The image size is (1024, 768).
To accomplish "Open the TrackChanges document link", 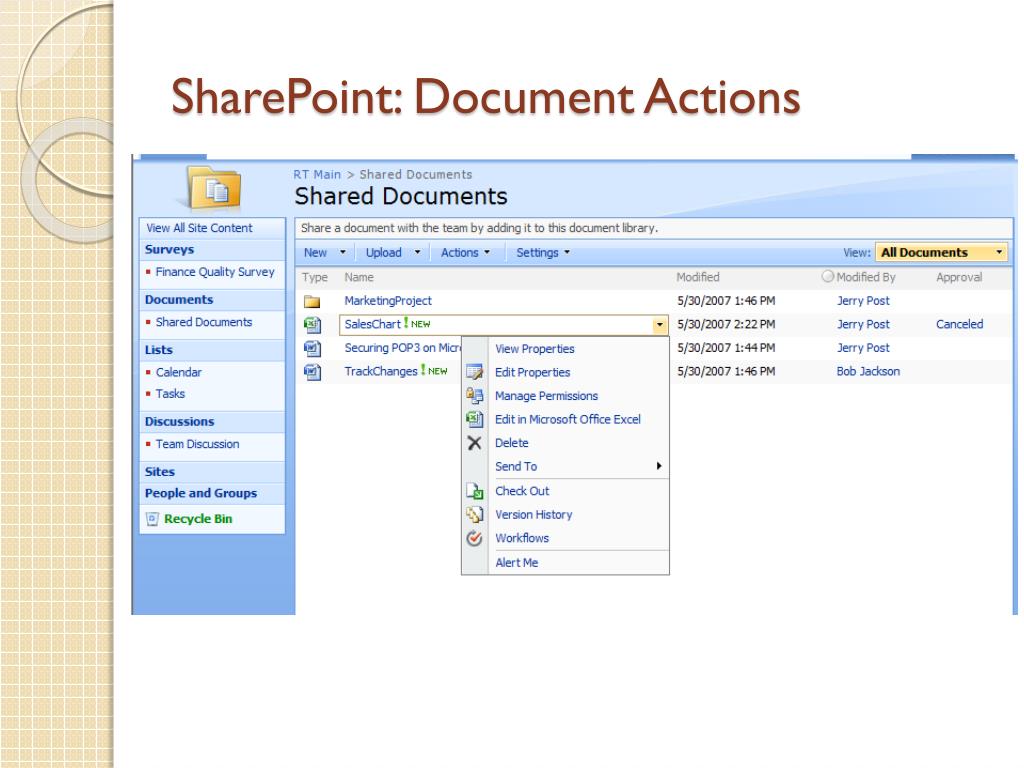I will 381,372.
